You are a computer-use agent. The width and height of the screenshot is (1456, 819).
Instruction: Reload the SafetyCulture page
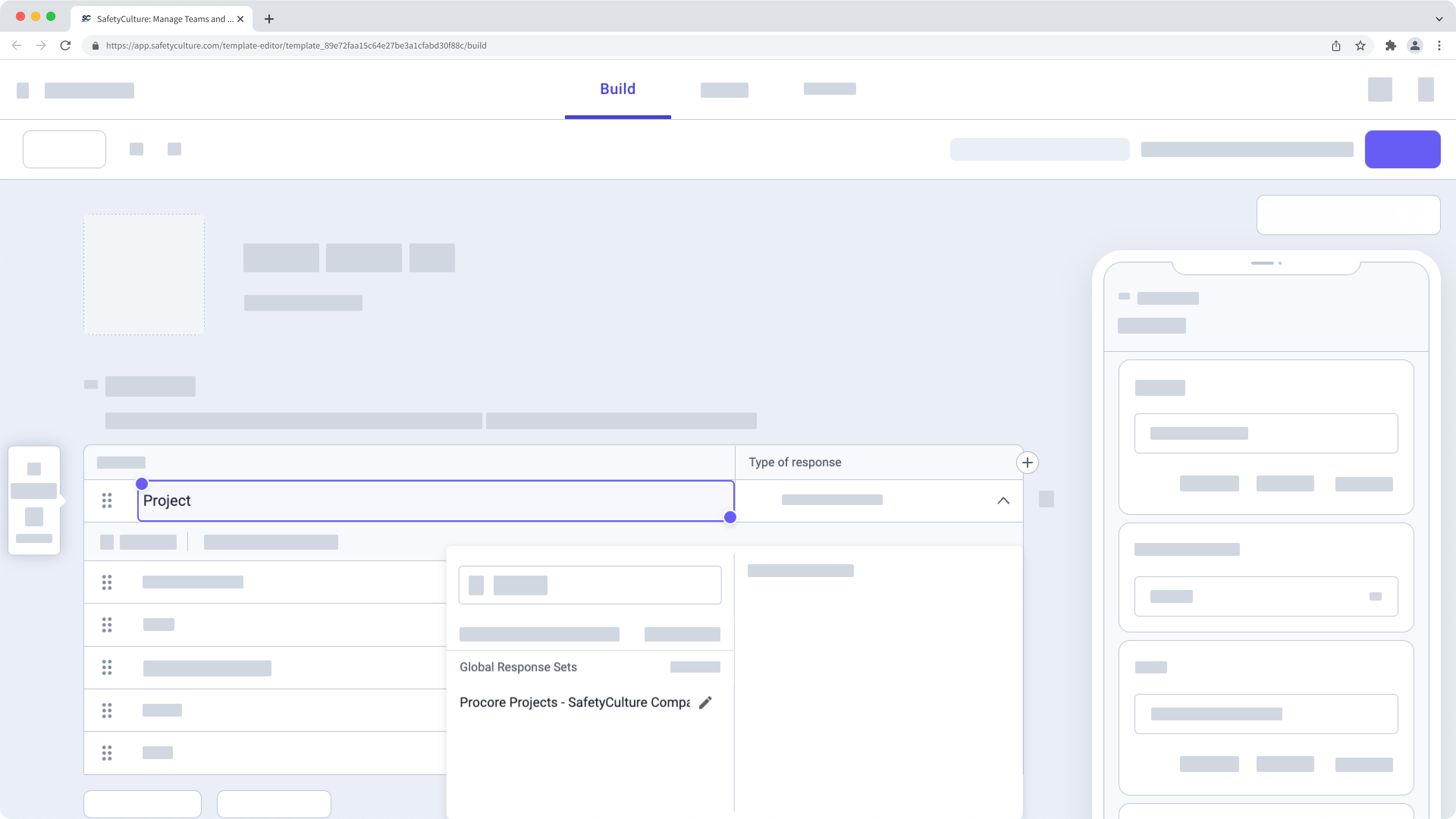tap(66, 45)
